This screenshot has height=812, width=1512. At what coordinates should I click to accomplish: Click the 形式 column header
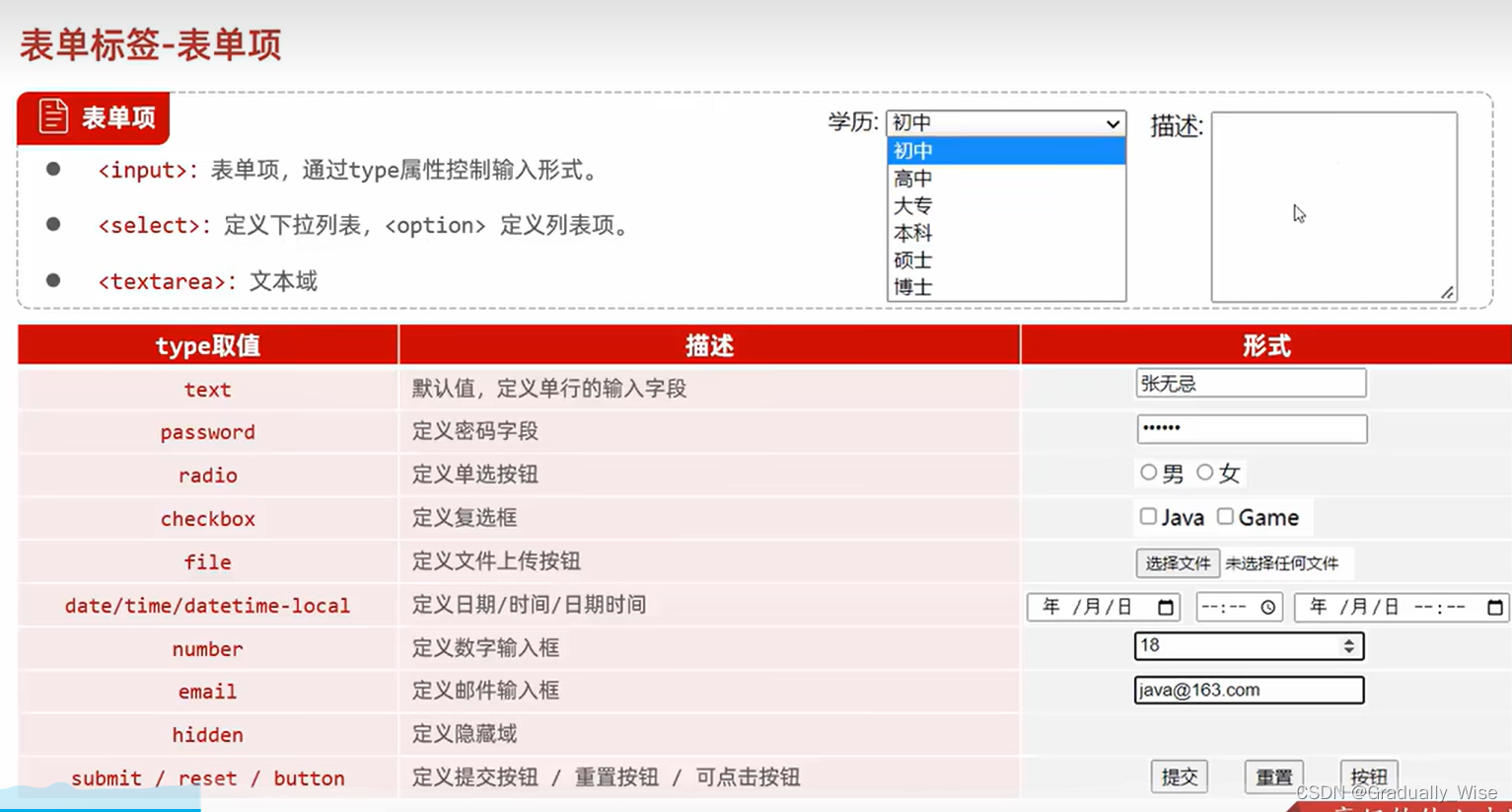click(x=1266, y=345)
